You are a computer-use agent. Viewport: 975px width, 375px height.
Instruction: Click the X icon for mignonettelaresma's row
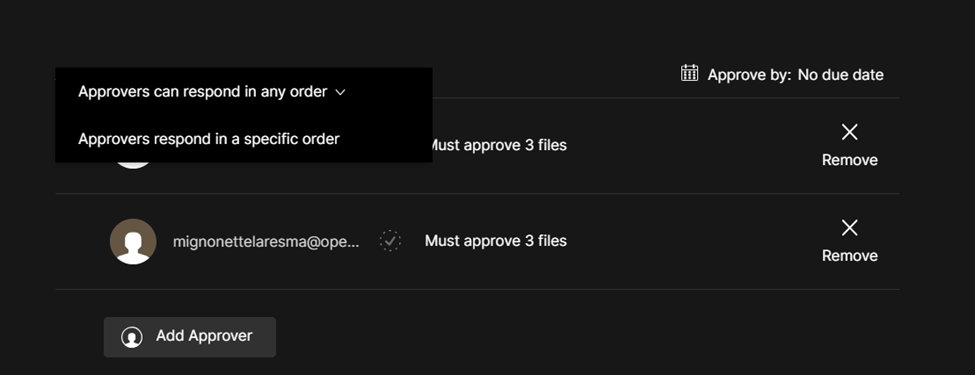(849, 228)
